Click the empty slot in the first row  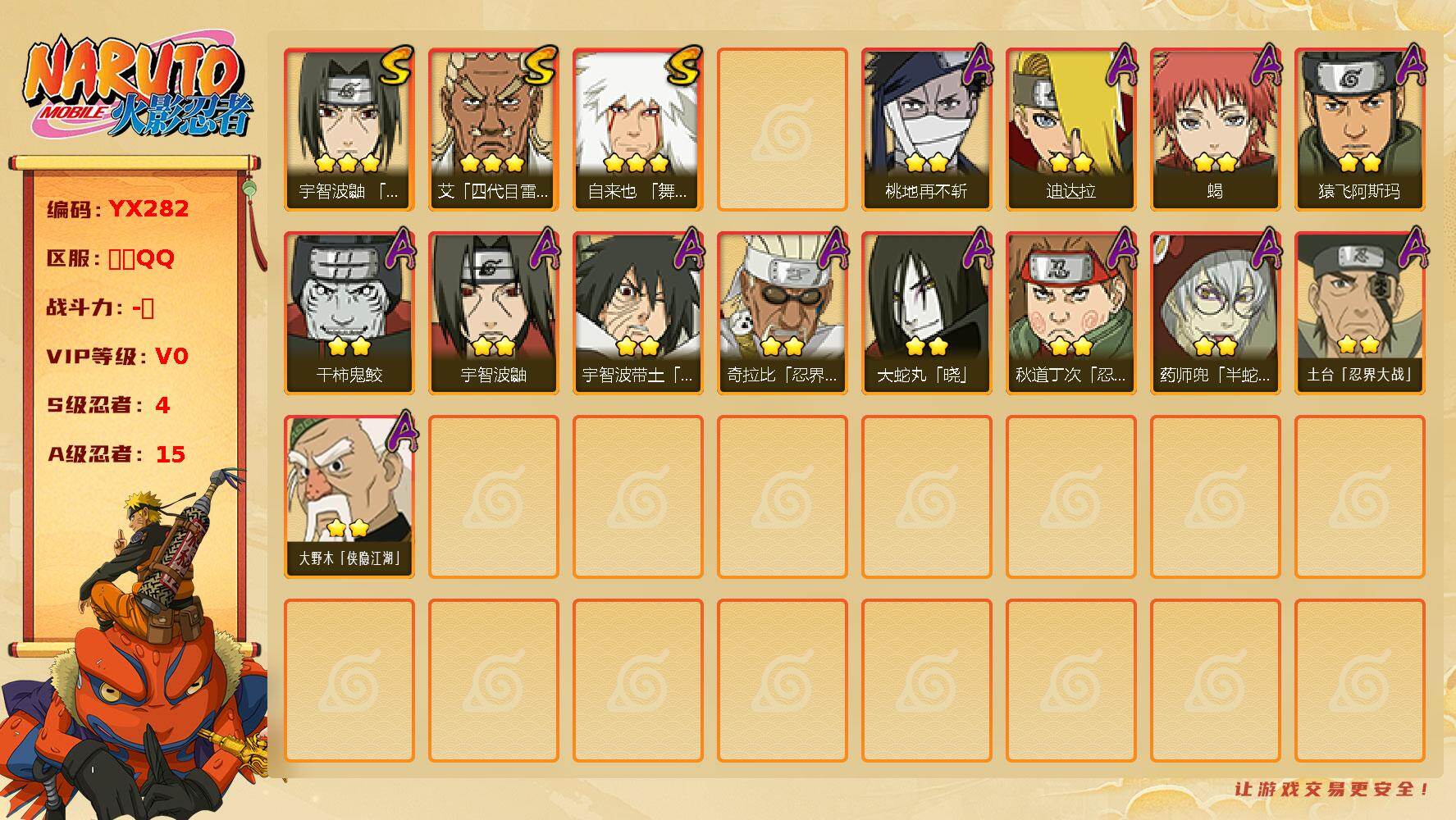(782, 129)
